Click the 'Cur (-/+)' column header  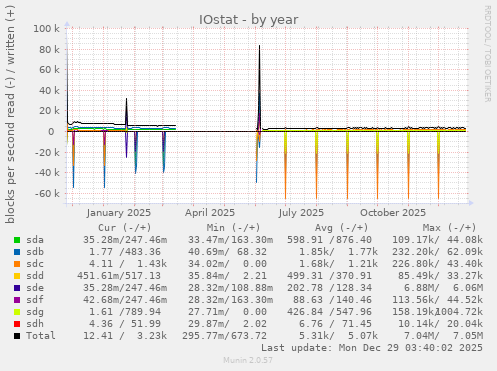(x=125, y=228)
